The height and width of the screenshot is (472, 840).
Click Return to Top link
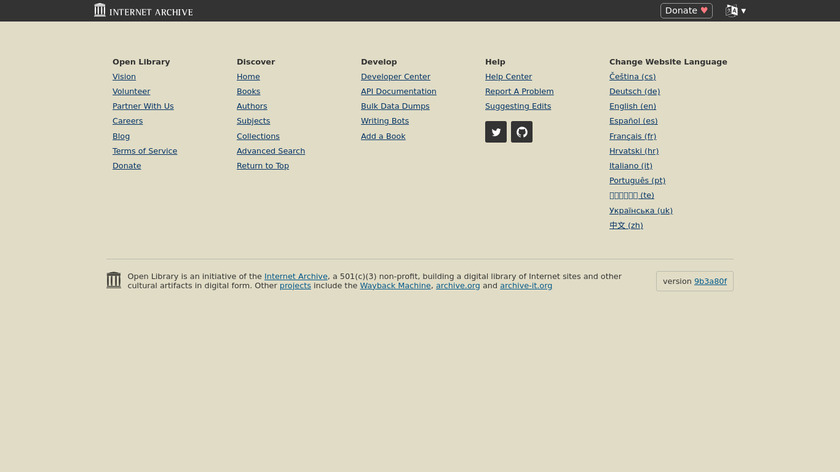point(262,166)
